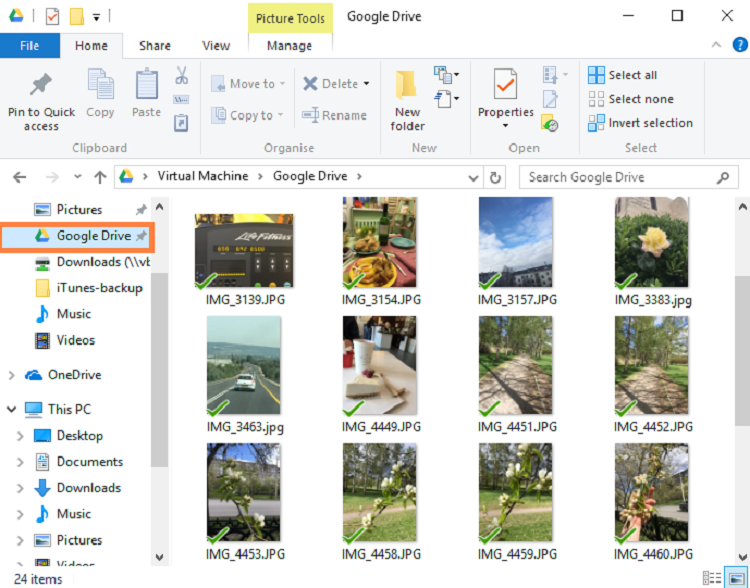
Task: Open the File menu tab
Action: [30, 45]
